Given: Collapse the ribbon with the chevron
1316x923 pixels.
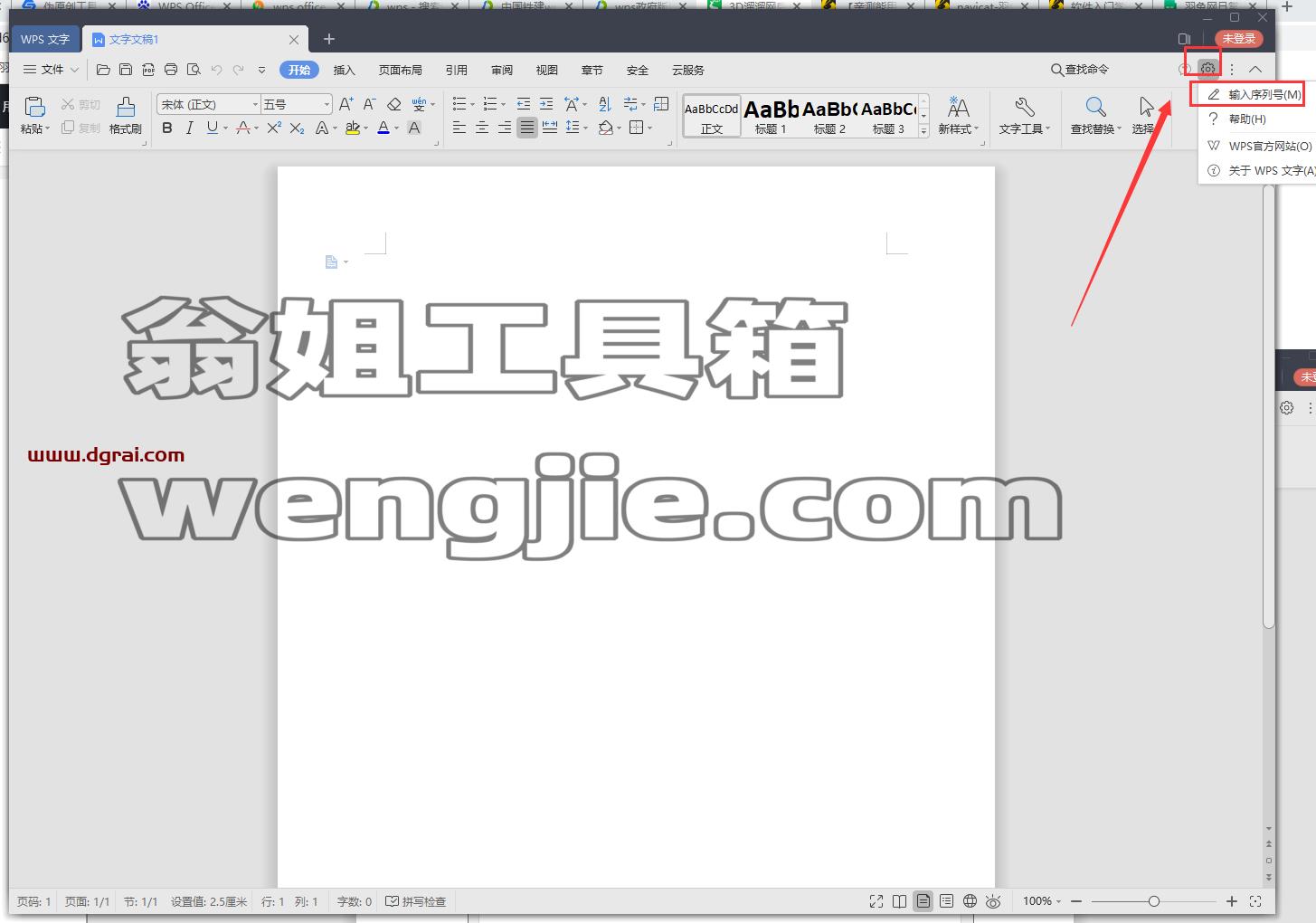Looking at the screenshot, I should pos(1255,69).
